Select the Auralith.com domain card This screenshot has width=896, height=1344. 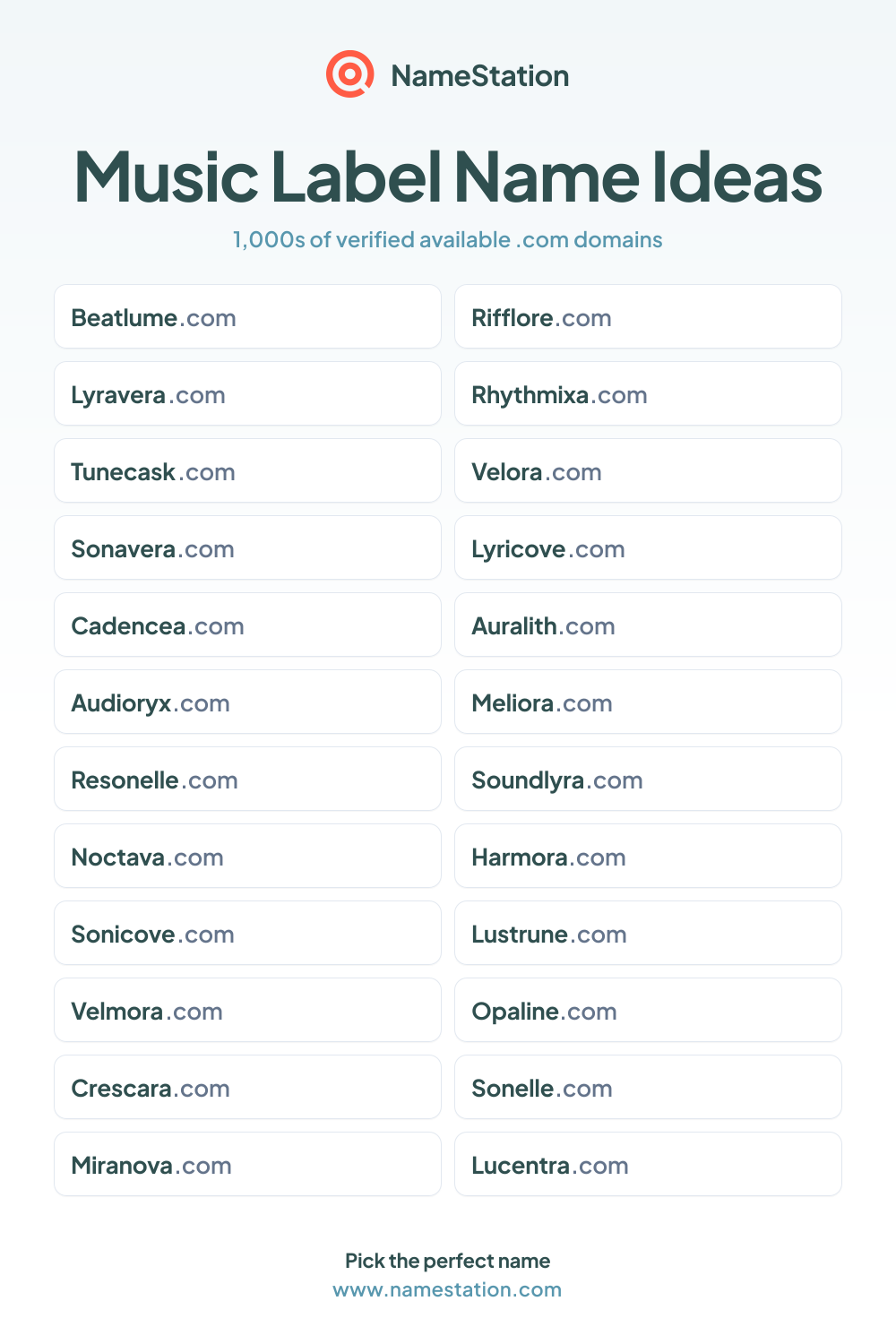click(x=648, y=625)
